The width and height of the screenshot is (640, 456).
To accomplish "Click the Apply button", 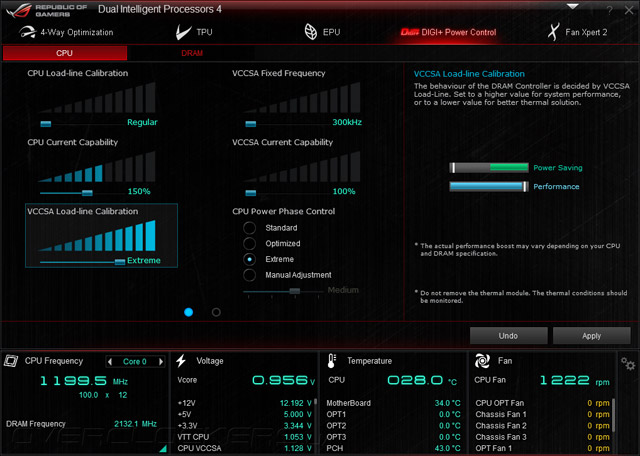I will 591,336.
